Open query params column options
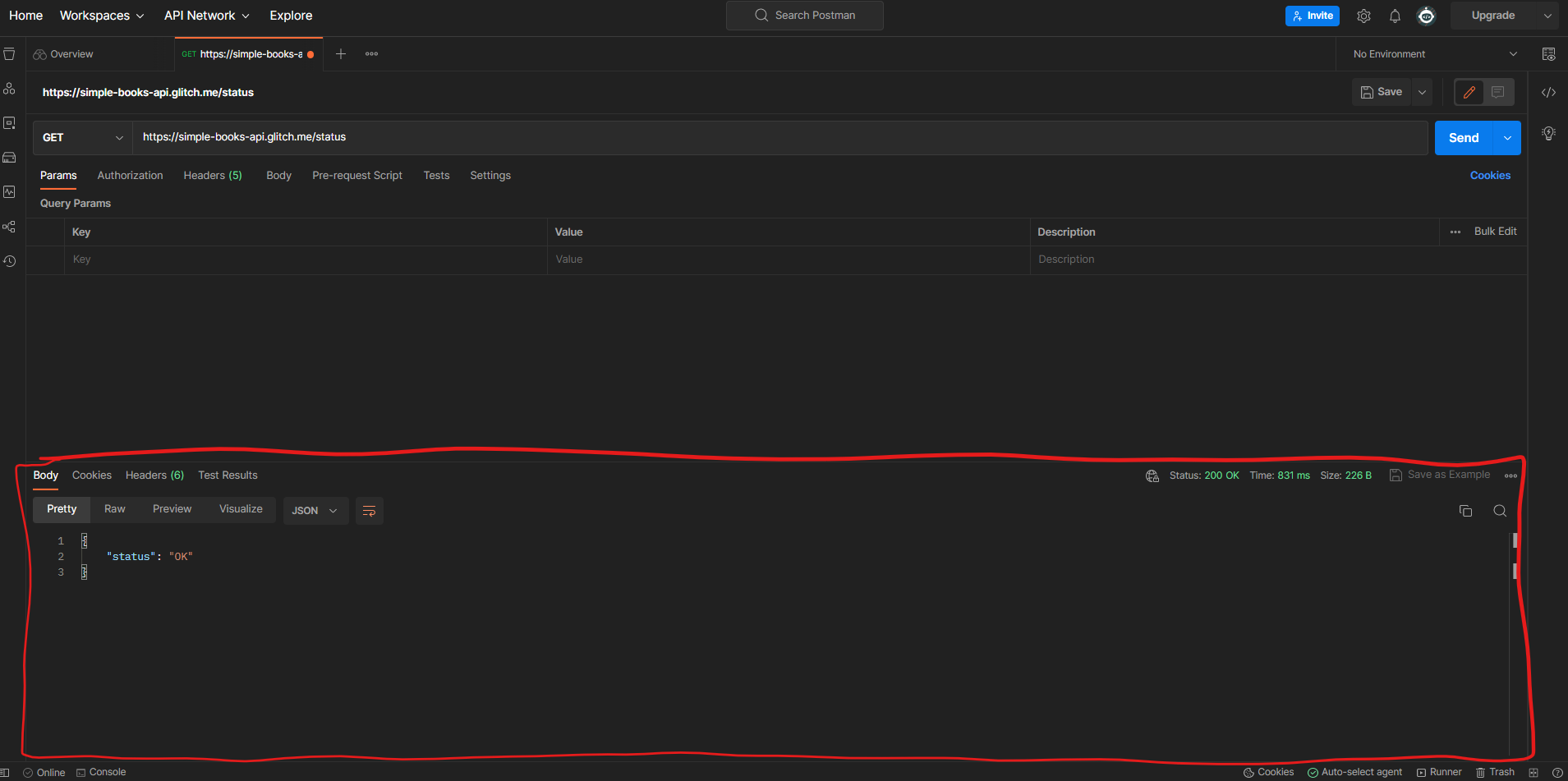The width and height of the screenshot is (1568, 781). tap(1455, 232)
